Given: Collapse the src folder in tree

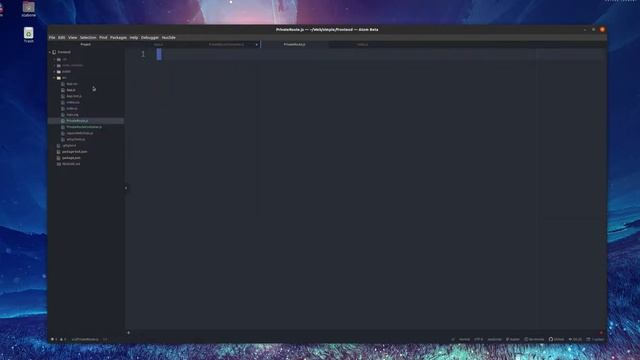Looking at the screenshot, I should [x=64, y=78].
